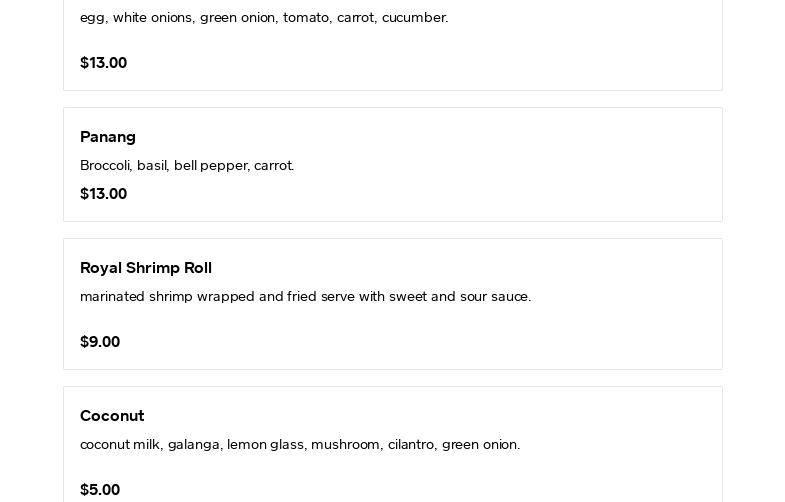The image size is (785, 502).
Task: Click the Coconut dish title
Action: point(112,416)
